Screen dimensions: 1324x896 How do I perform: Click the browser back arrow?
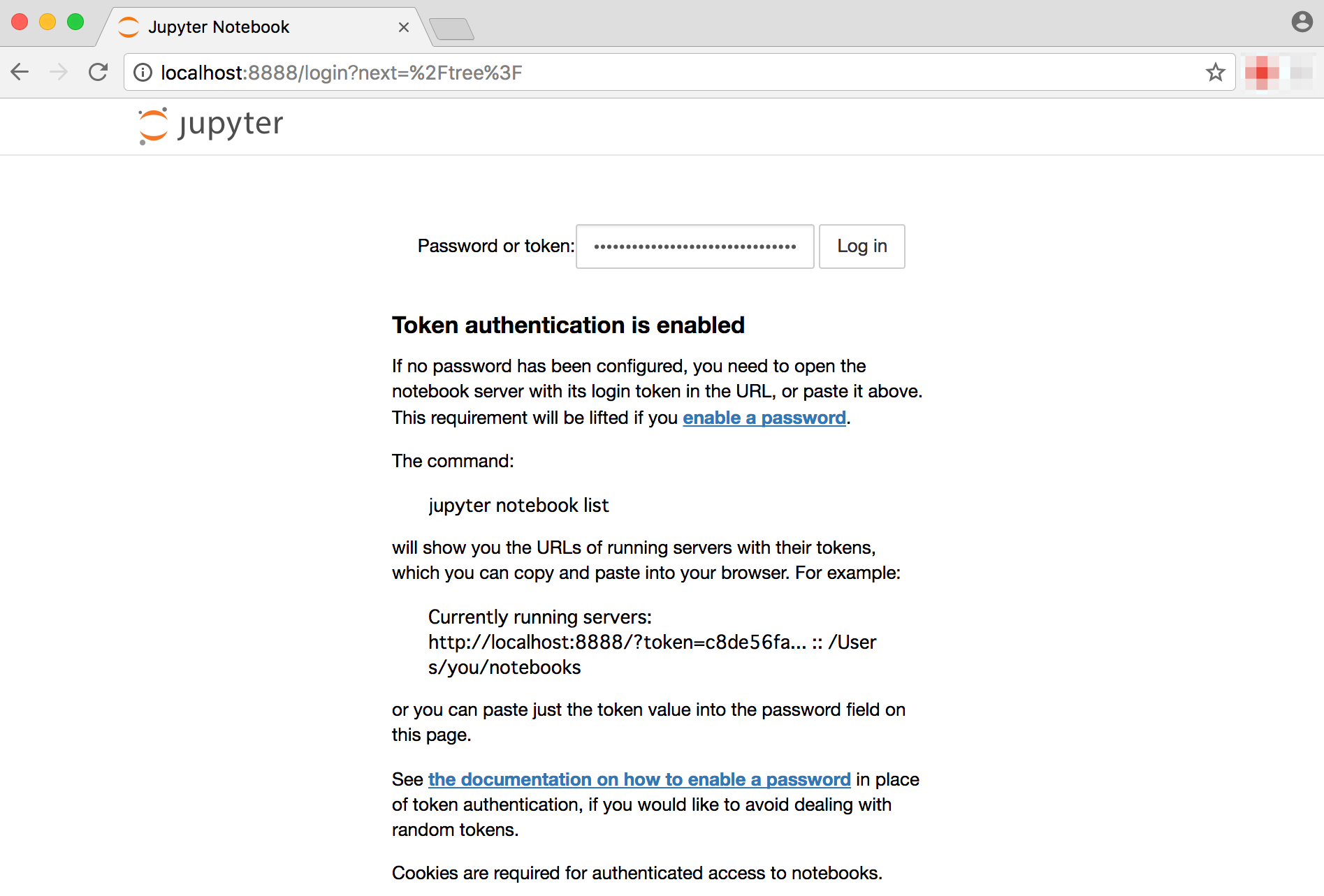tap(20, 72)
